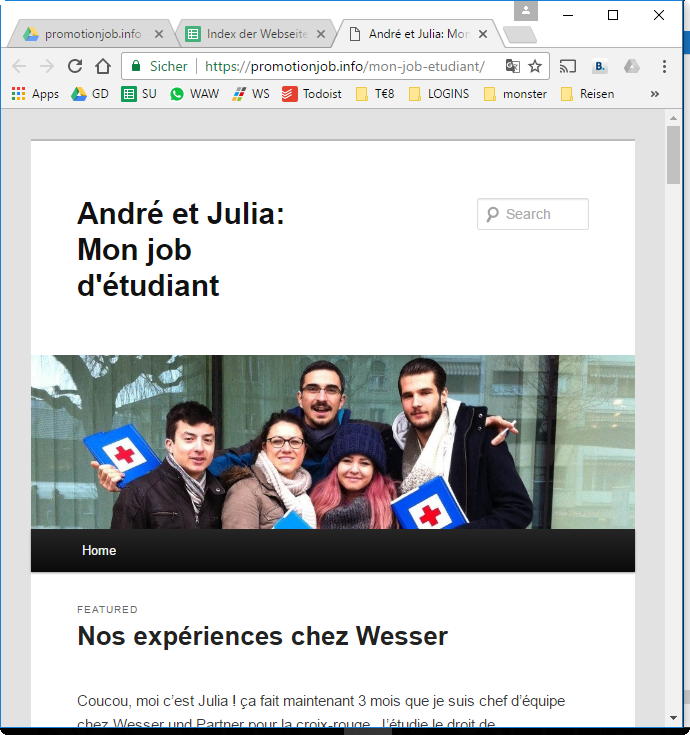Click the translate page icon
This screenshot has width=690, height=735.
point(513,66)
